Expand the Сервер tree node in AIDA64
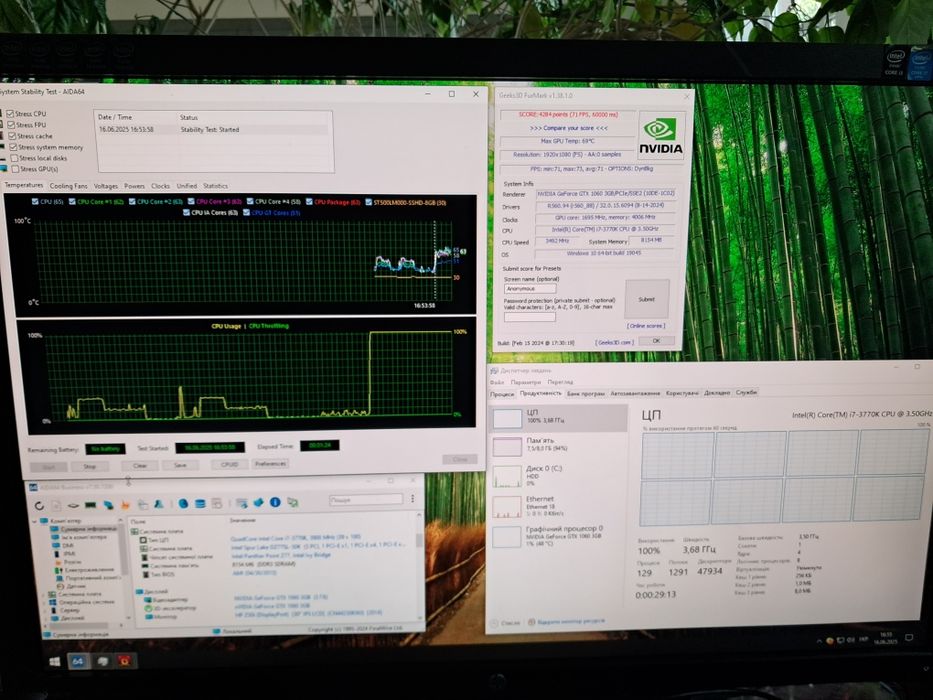 45,610
